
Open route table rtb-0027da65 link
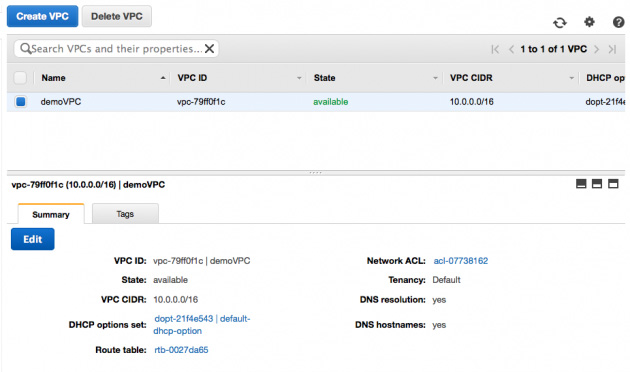[x=181, y=350]
